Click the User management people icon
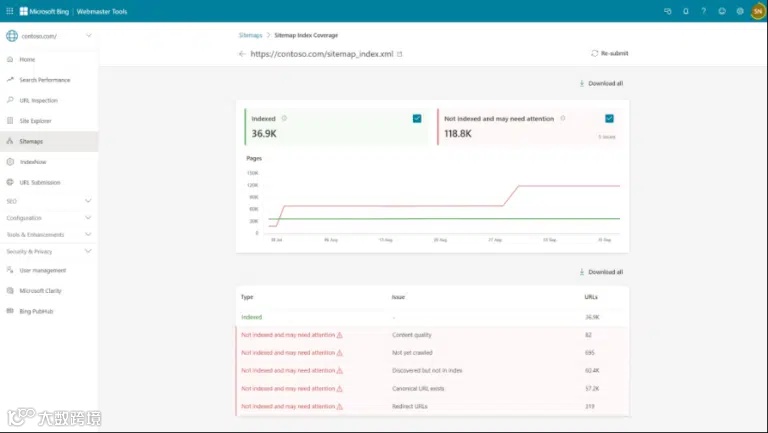The image size is (768, 433). [10, 270]
